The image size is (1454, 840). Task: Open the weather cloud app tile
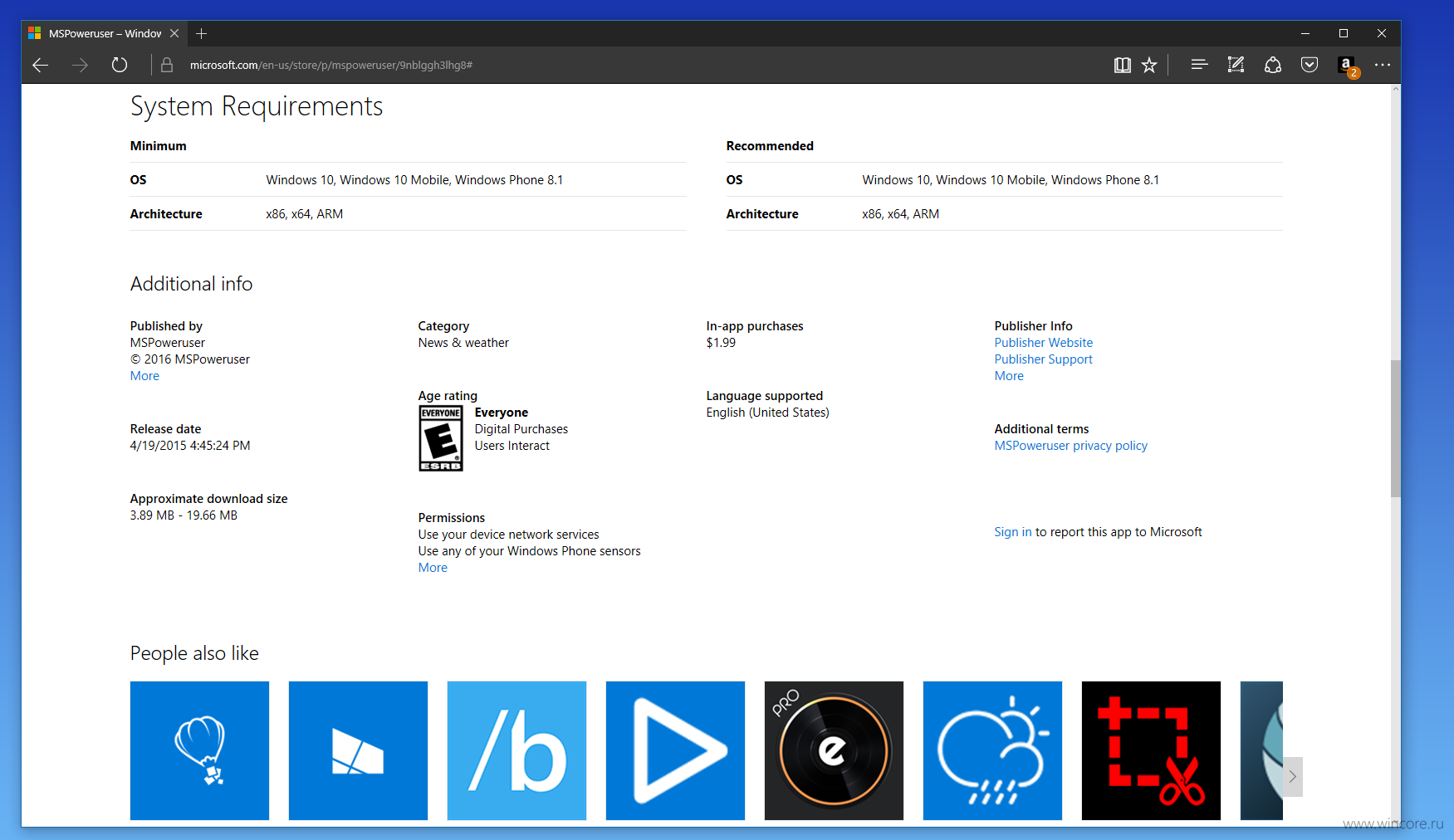[x=992, y=750]
